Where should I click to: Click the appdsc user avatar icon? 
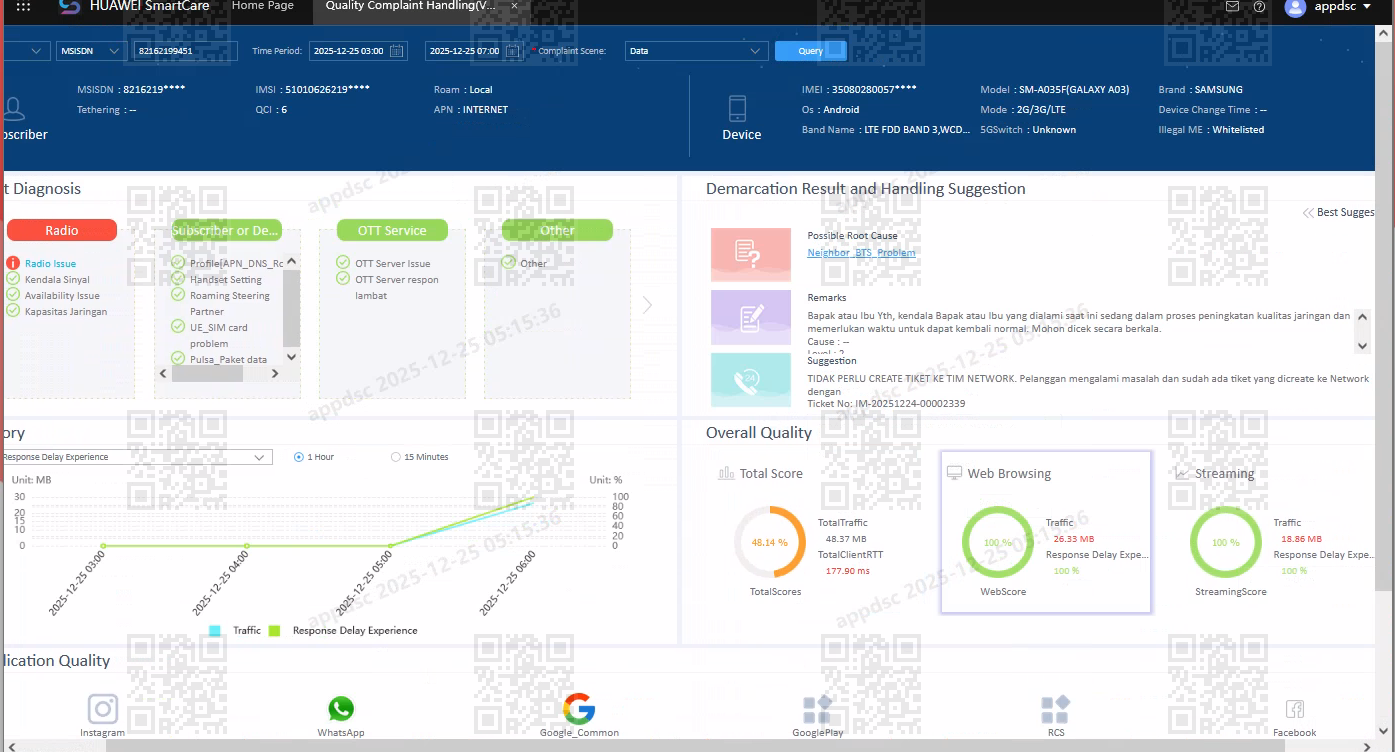point(1295,7)
